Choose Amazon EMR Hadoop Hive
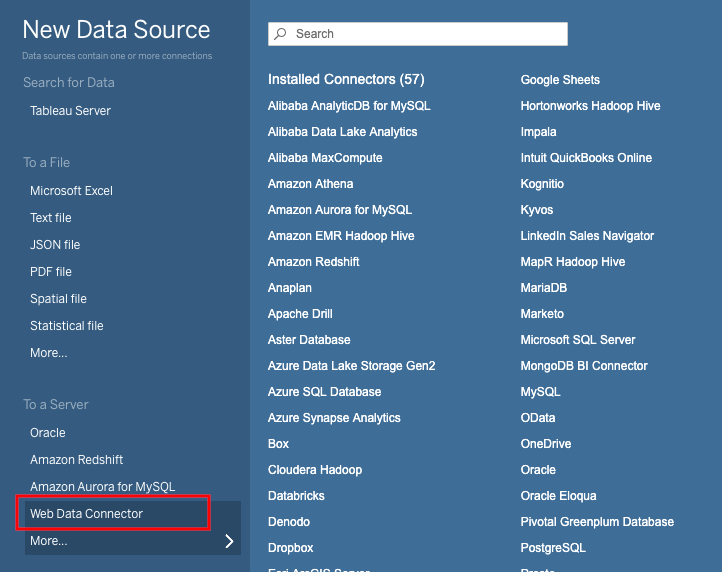The height and width of the screenshot is (572, 722). click(x=341, y=236)
